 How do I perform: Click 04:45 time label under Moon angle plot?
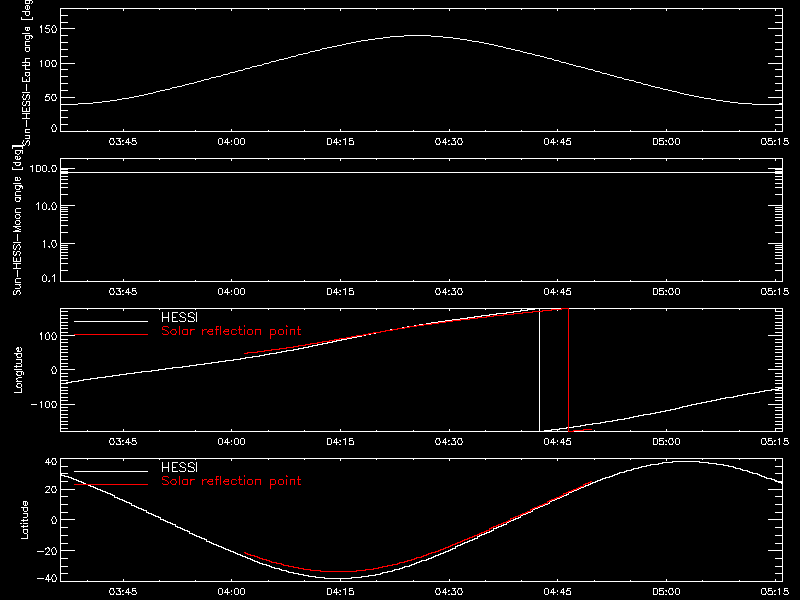click(558, 292)
